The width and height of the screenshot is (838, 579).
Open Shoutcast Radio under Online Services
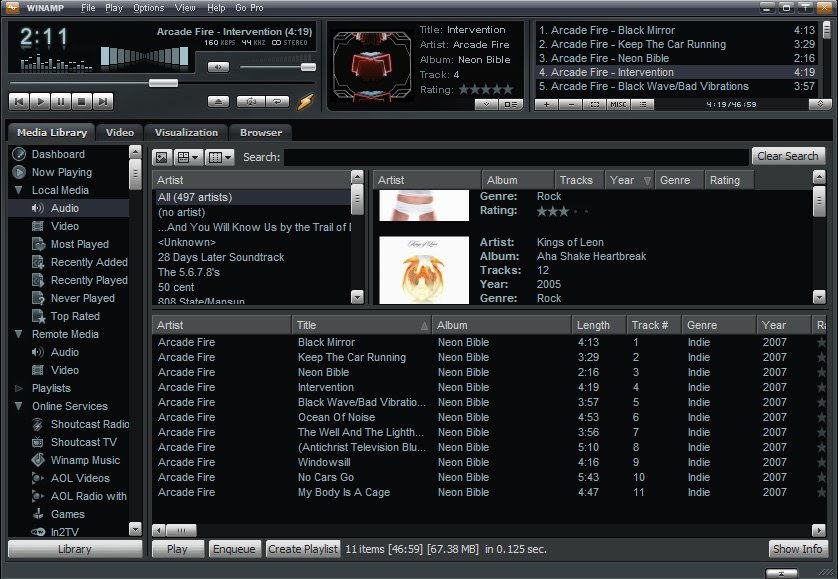pos(84,424)
